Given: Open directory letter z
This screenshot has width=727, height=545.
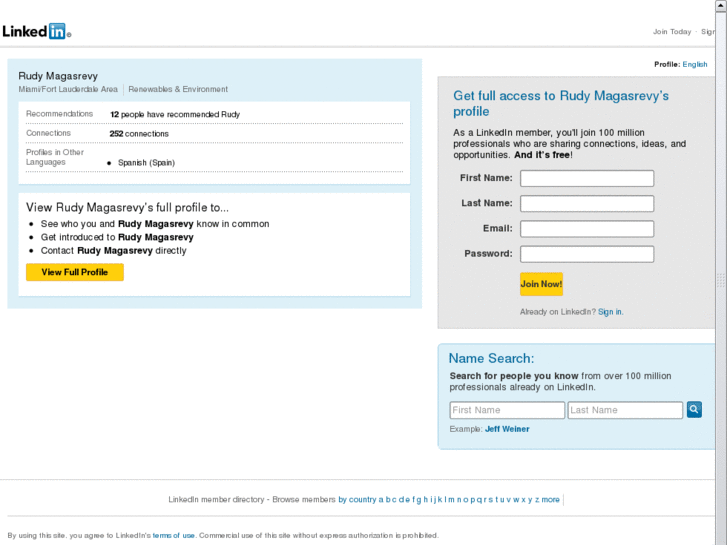Looking at the screenshot, I should 537,500.
